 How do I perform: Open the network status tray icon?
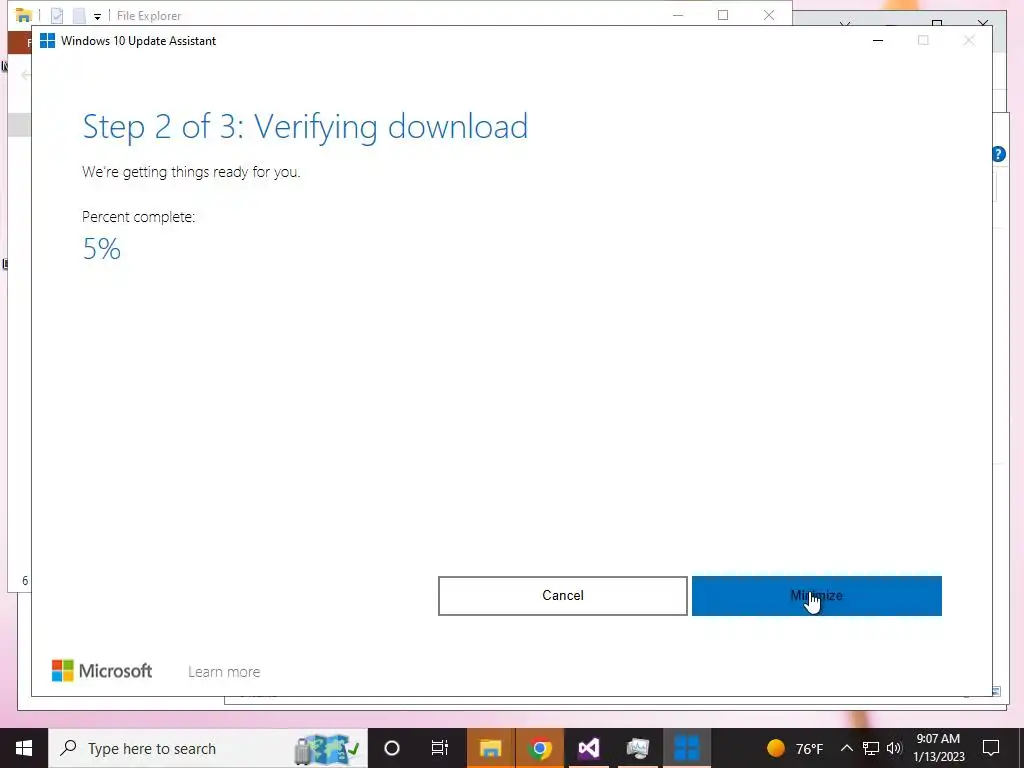point(871,748)
